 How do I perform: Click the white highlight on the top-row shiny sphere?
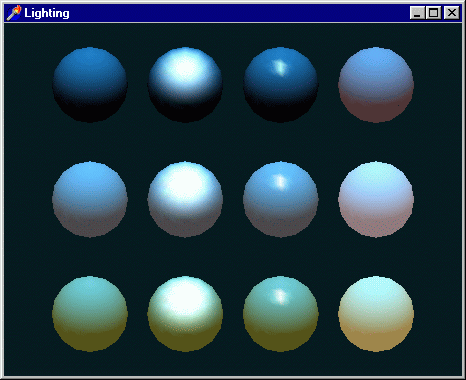point(184,69)
